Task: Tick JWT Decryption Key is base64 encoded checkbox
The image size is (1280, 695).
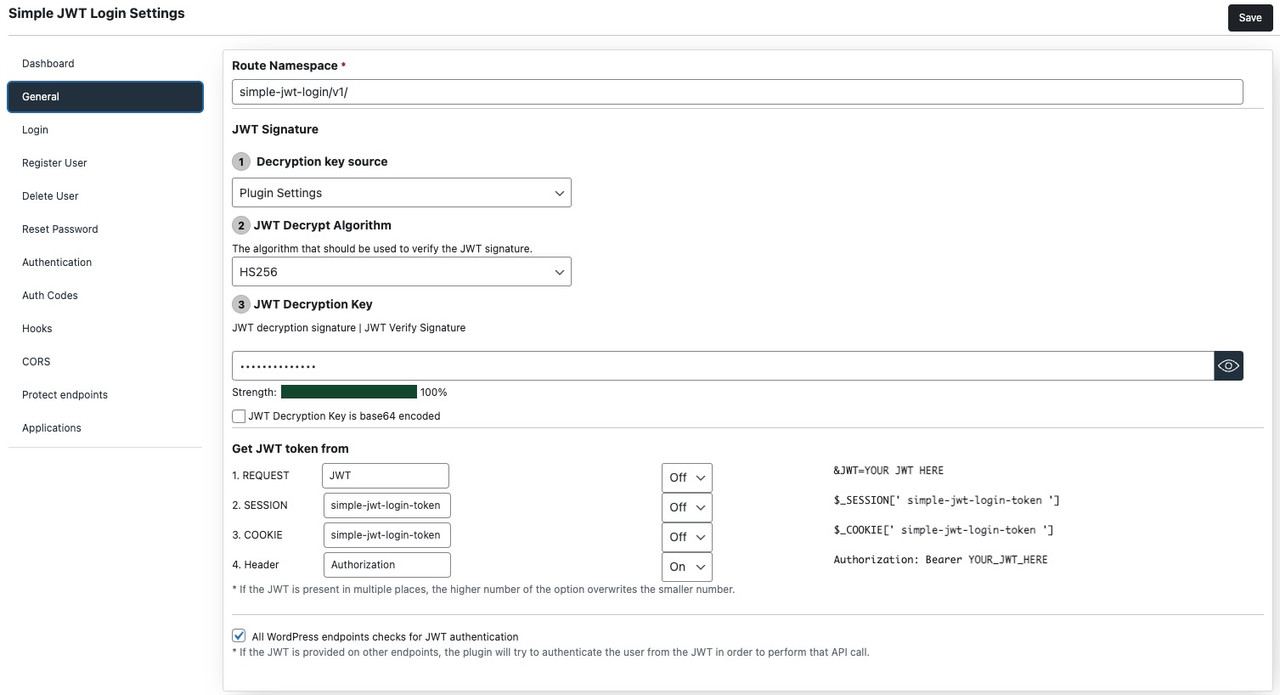Action: [239, 416]
